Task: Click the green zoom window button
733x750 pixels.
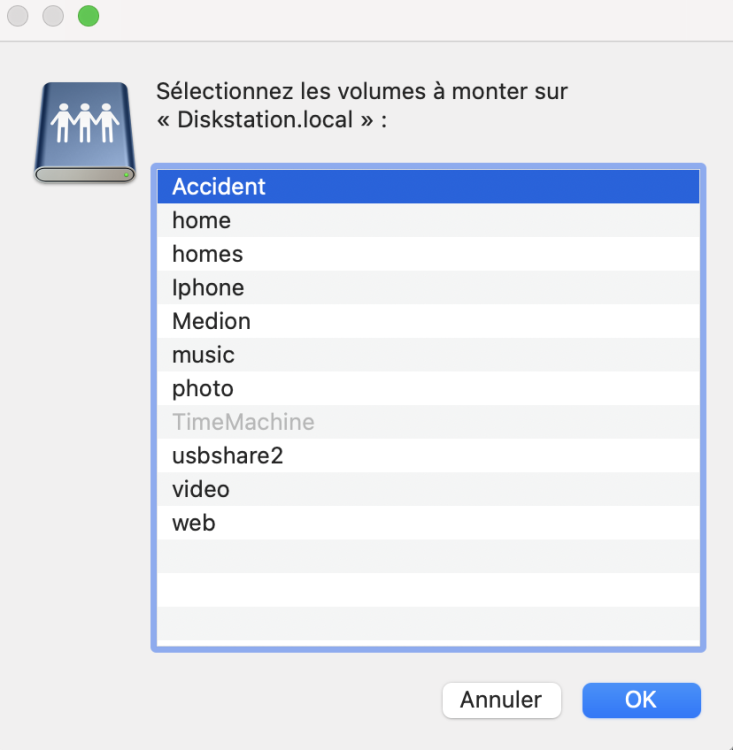Action: 88,16
